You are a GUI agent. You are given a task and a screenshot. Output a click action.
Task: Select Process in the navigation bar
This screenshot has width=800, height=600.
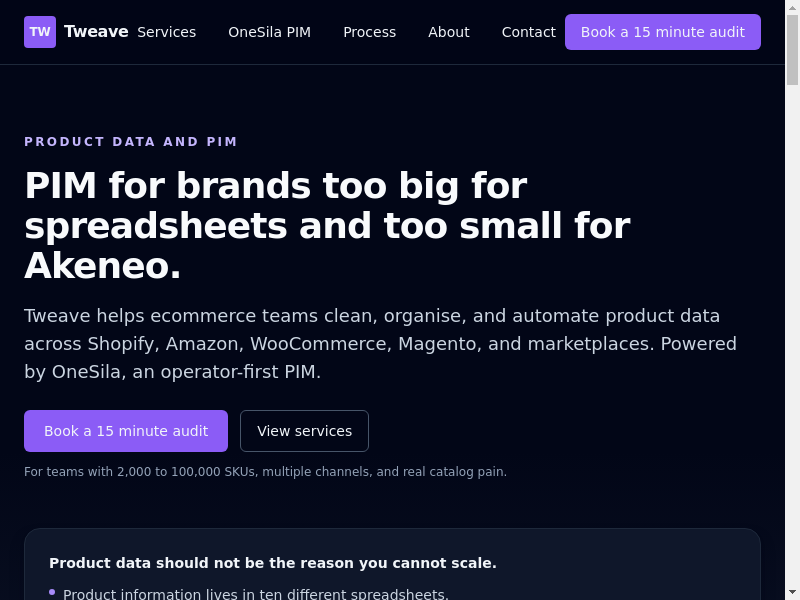pos(369,32)
